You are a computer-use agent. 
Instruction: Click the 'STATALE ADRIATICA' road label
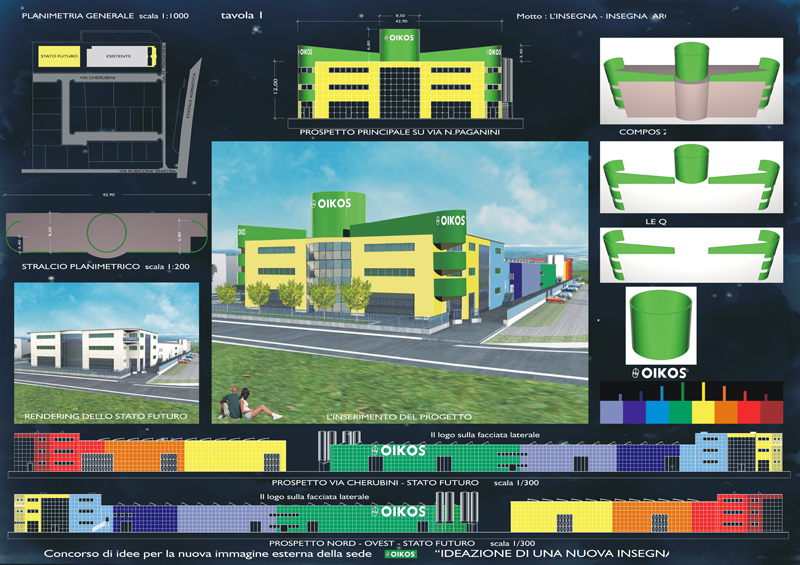191,96
